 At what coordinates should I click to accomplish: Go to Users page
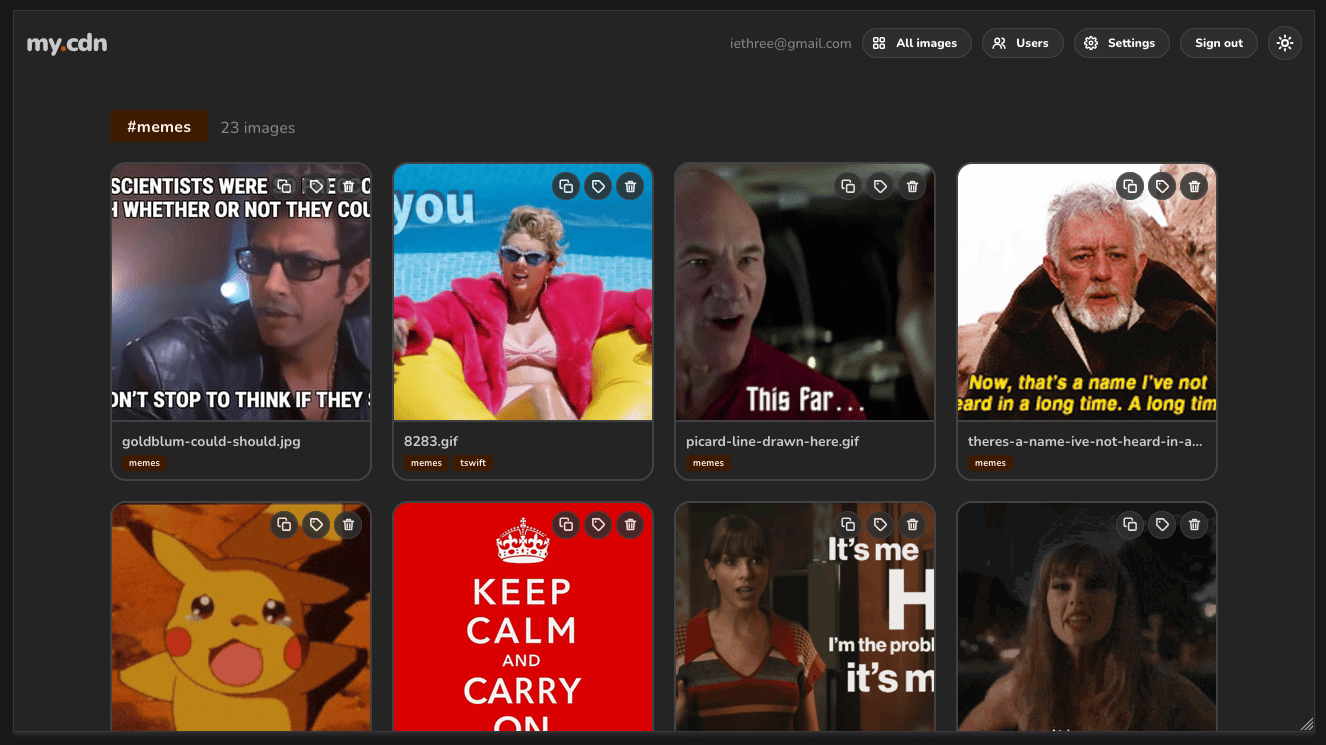click(1022, 43)
